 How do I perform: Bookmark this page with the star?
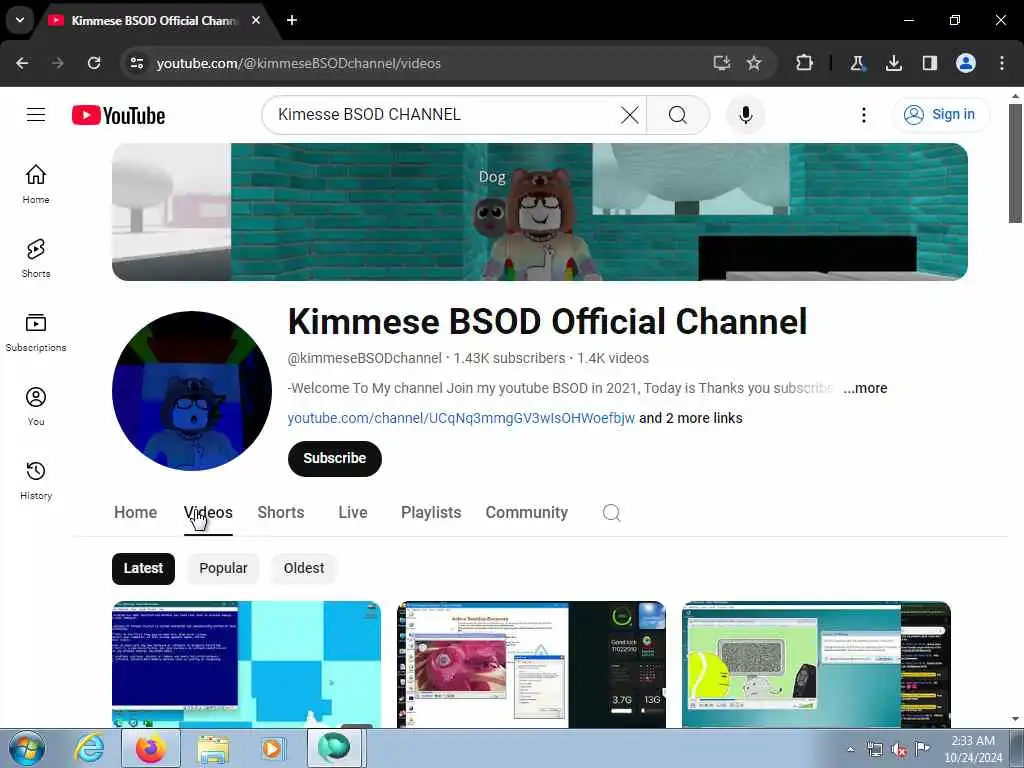click(754, 63)
